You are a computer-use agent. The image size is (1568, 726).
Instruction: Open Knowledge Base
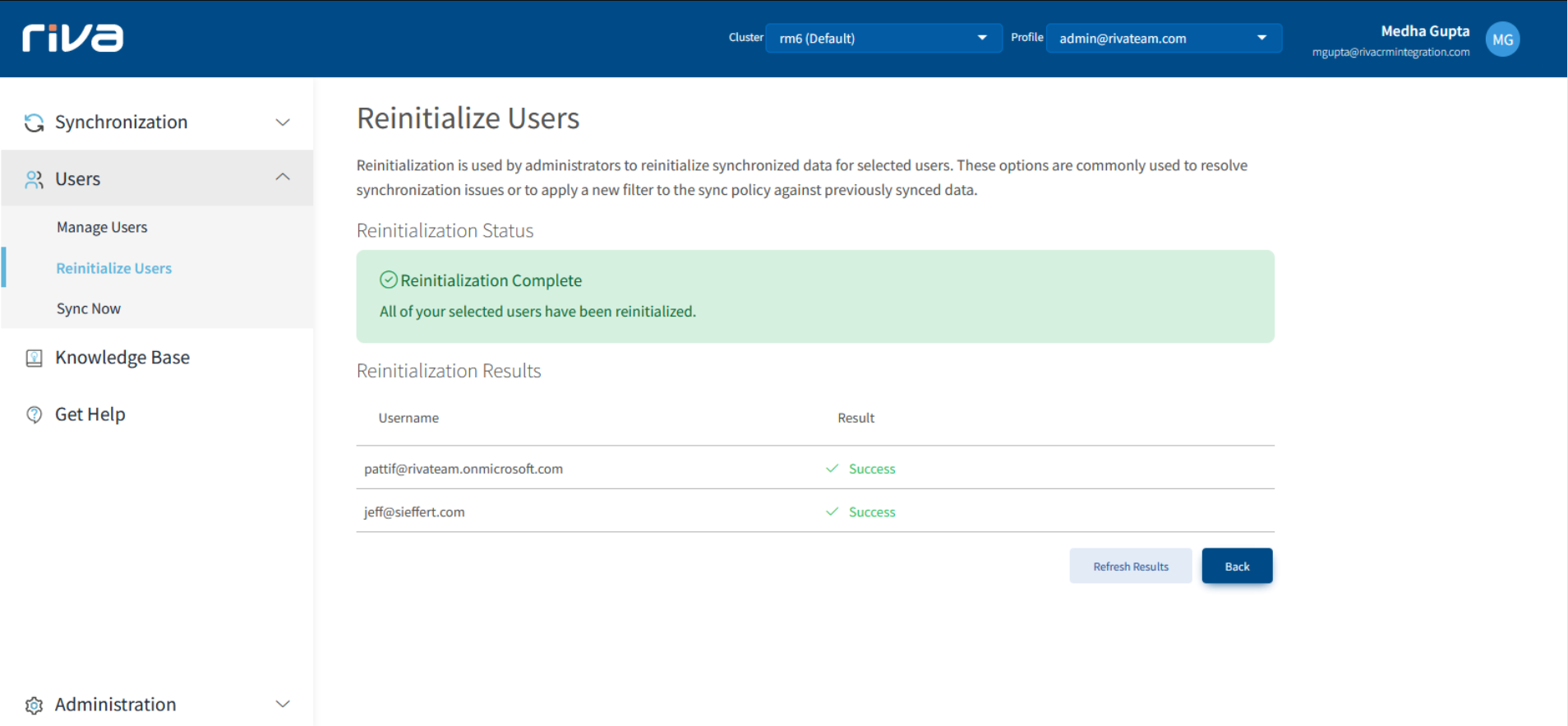pyautogui.click(x=122, y=358)
